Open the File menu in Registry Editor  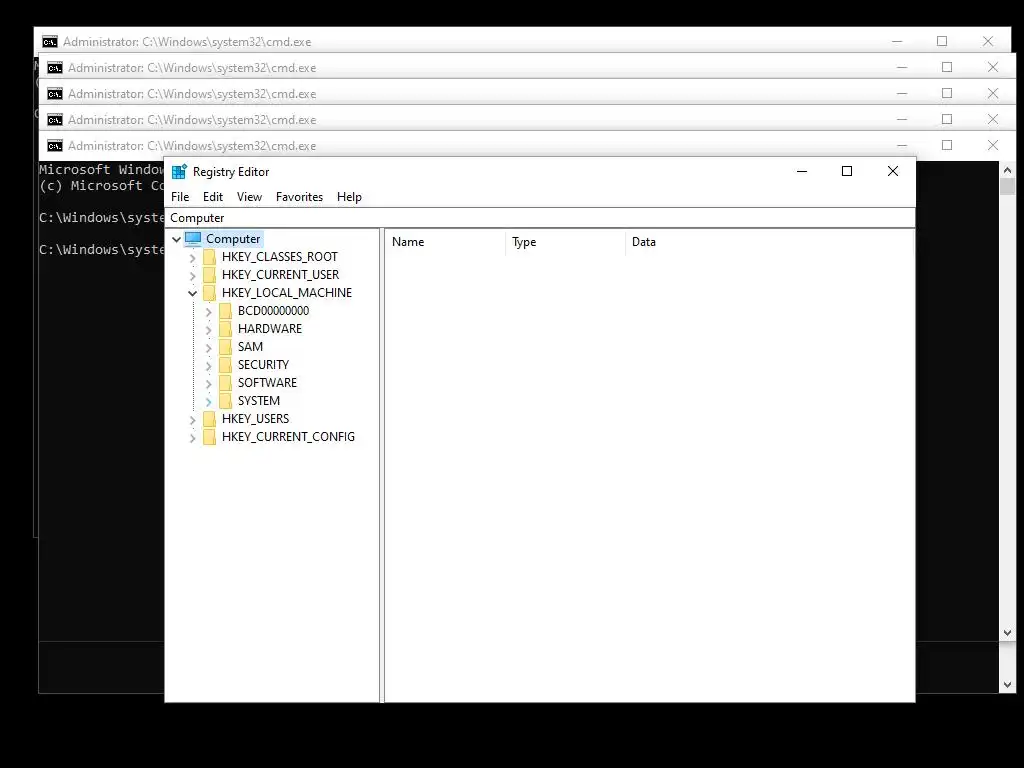click(x=180, y=197)
